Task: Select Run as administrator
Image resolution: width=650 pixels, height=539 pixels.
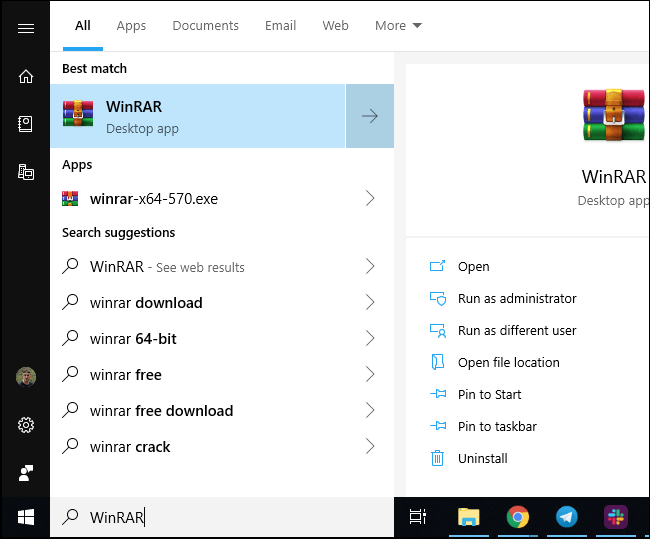Action: [x=516, y=298]
